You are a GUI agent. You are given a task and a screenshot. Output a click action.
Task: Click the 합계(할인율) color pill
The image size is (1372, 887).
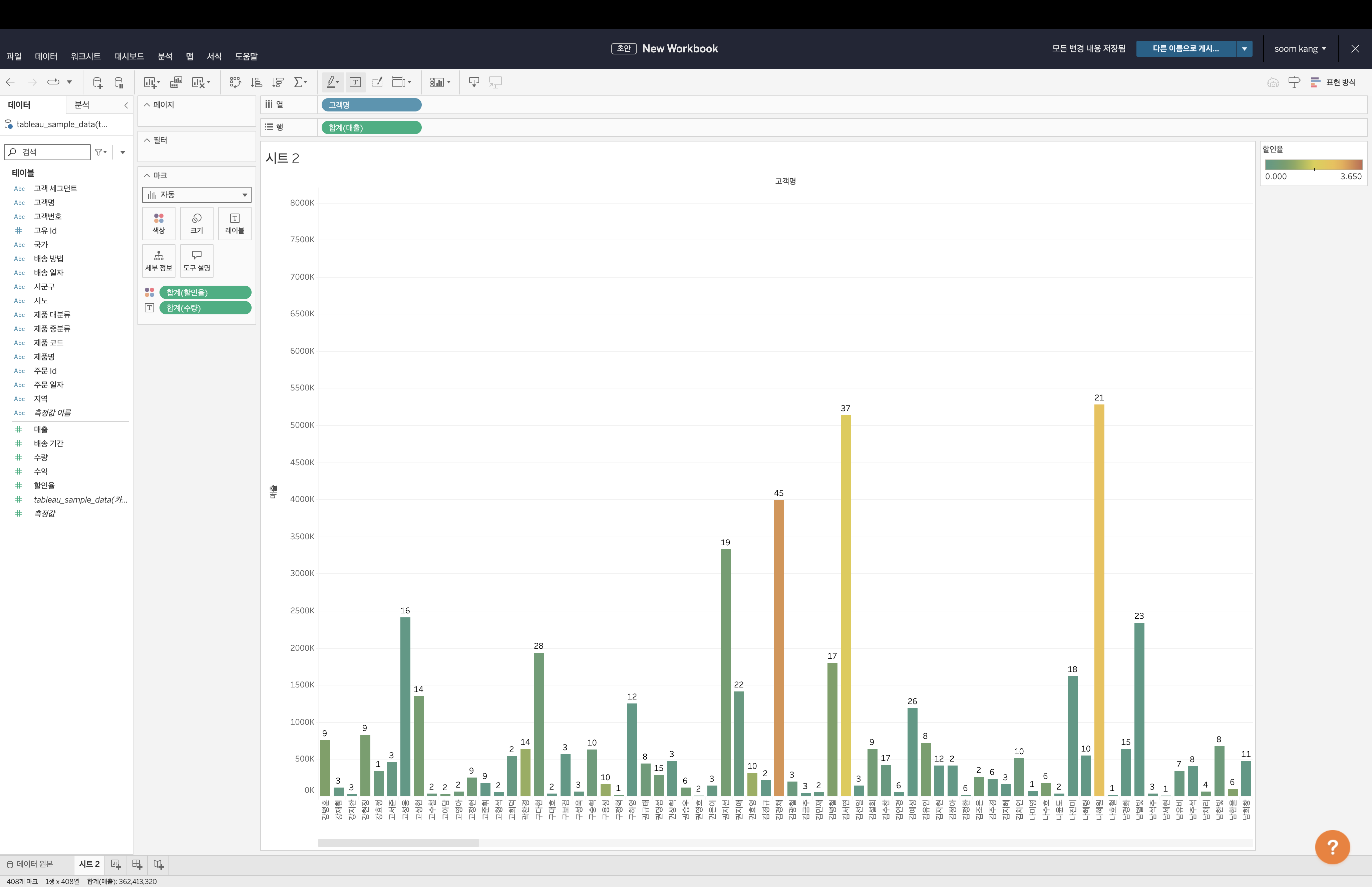click(205, 293)
